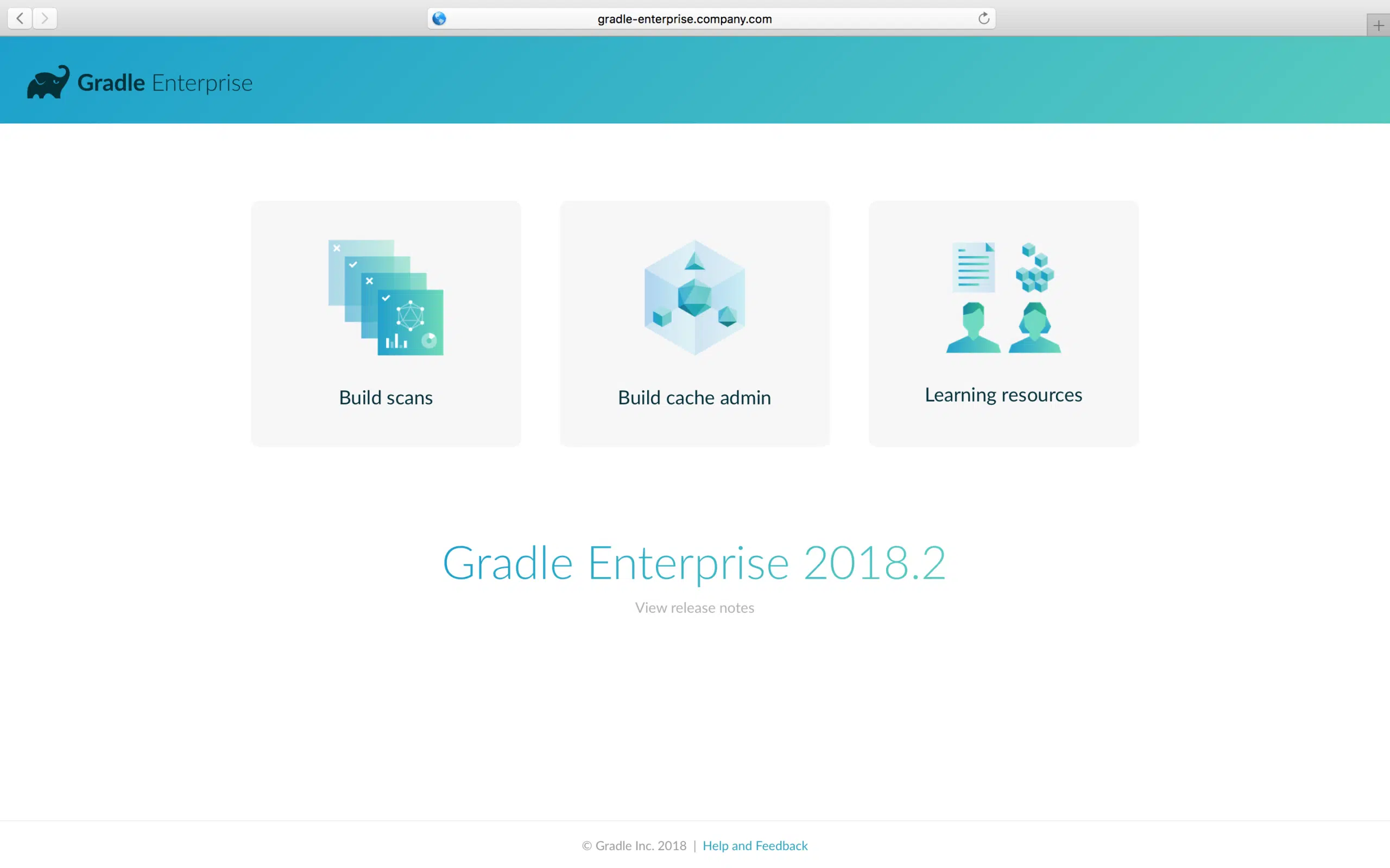Click the Gradle elephant logo icon

point(48,81)
